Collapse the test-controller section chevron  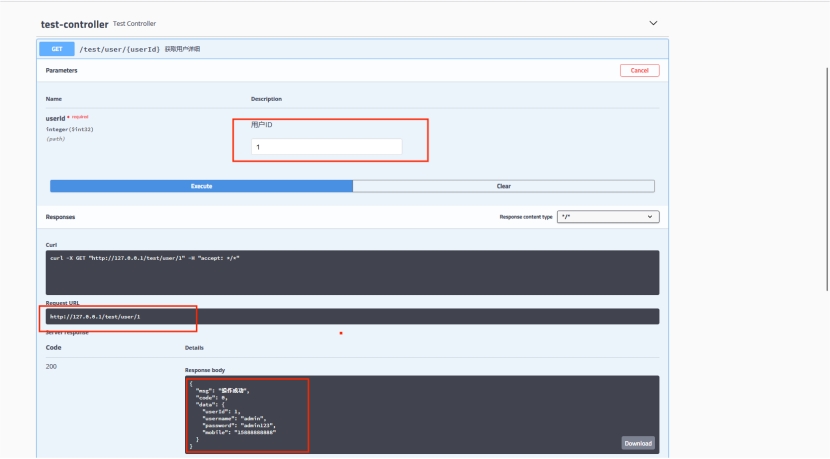654,23
